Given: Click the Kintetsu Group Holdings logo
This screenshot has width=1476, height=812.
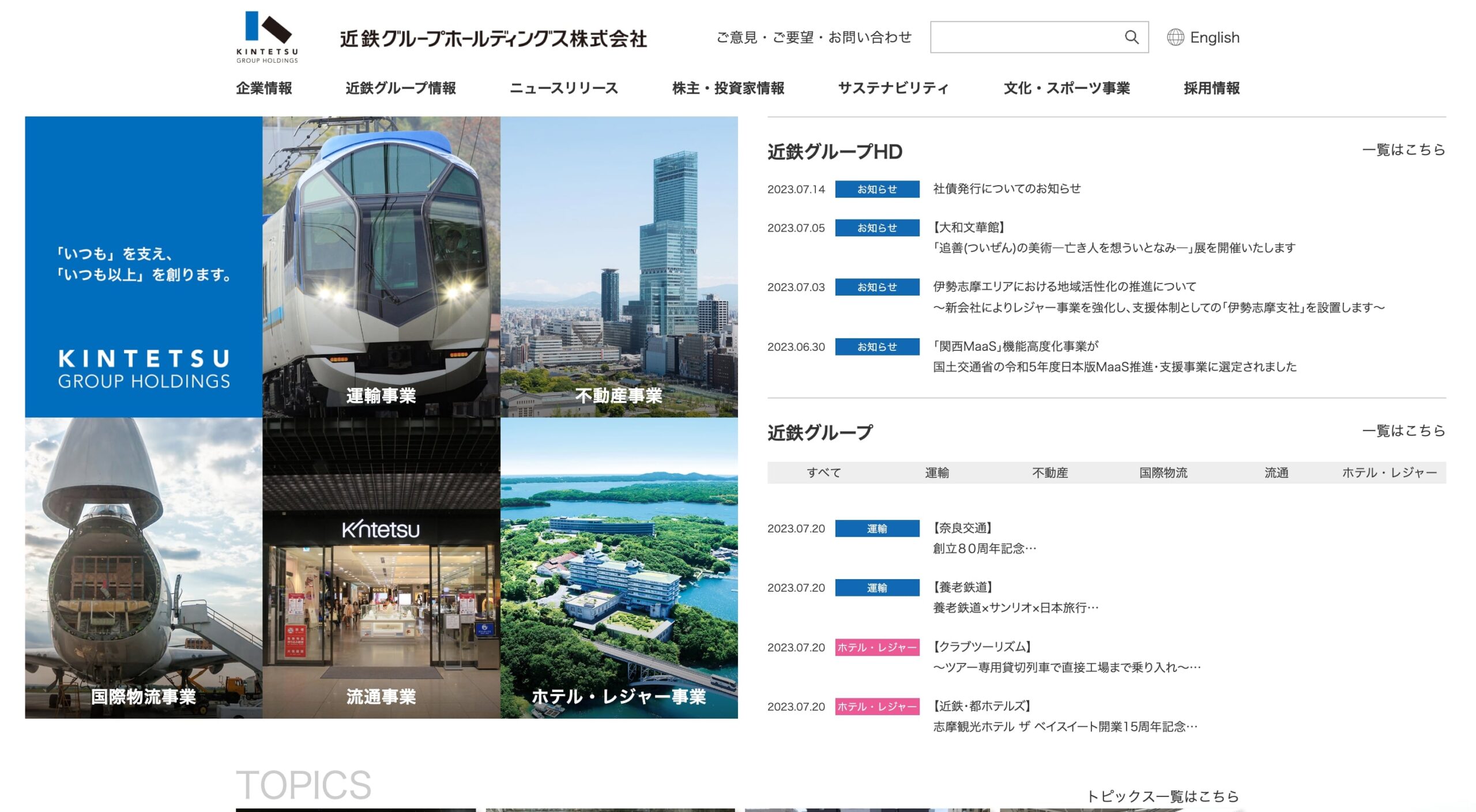Looking at the screenshot, I should pos(267,37).
